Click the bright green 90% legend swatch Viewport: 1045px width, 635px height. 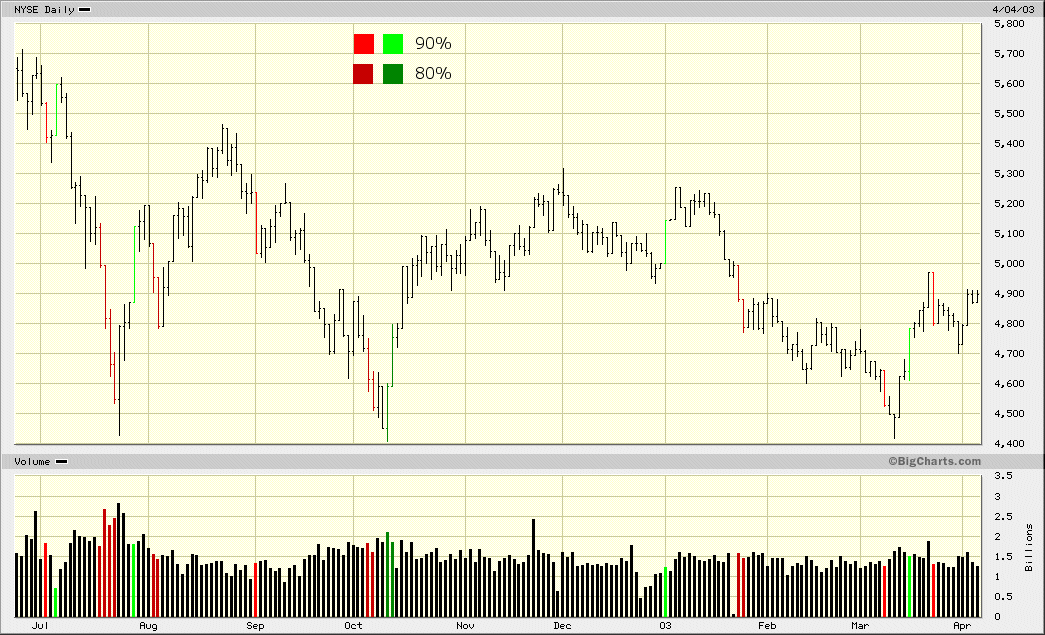coord(393,44)
